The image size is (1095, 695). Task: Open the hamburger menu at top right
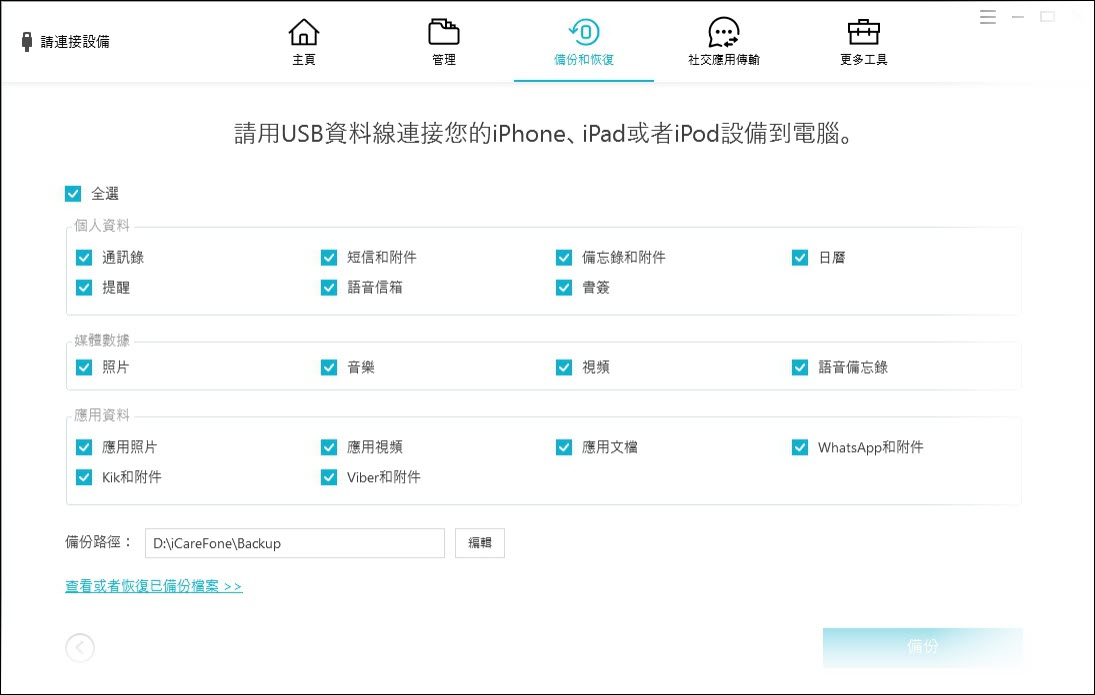pos(986,16)
